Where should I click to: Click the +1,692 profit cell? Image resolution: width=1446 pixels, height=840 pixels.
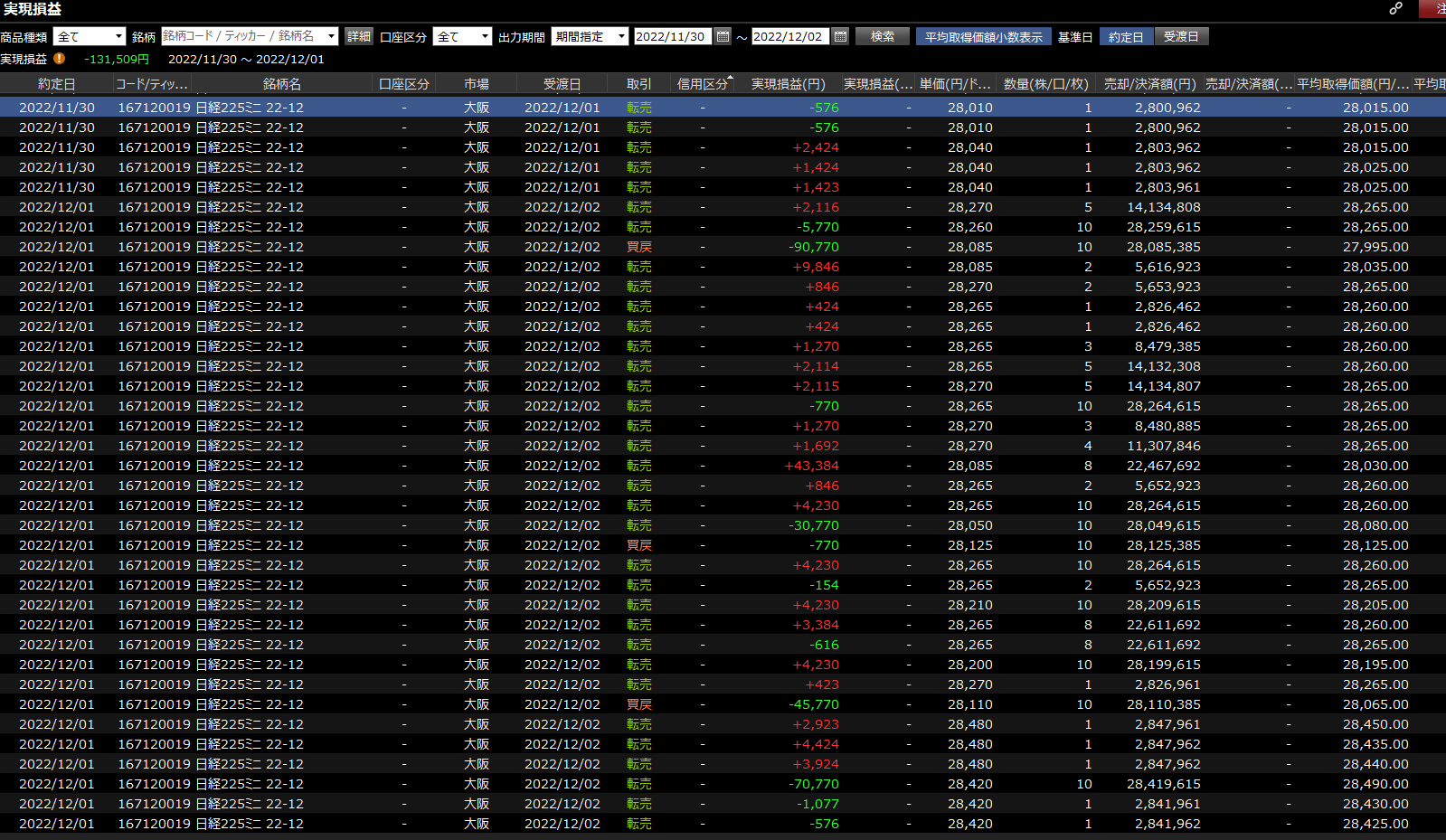coord(816,446)
